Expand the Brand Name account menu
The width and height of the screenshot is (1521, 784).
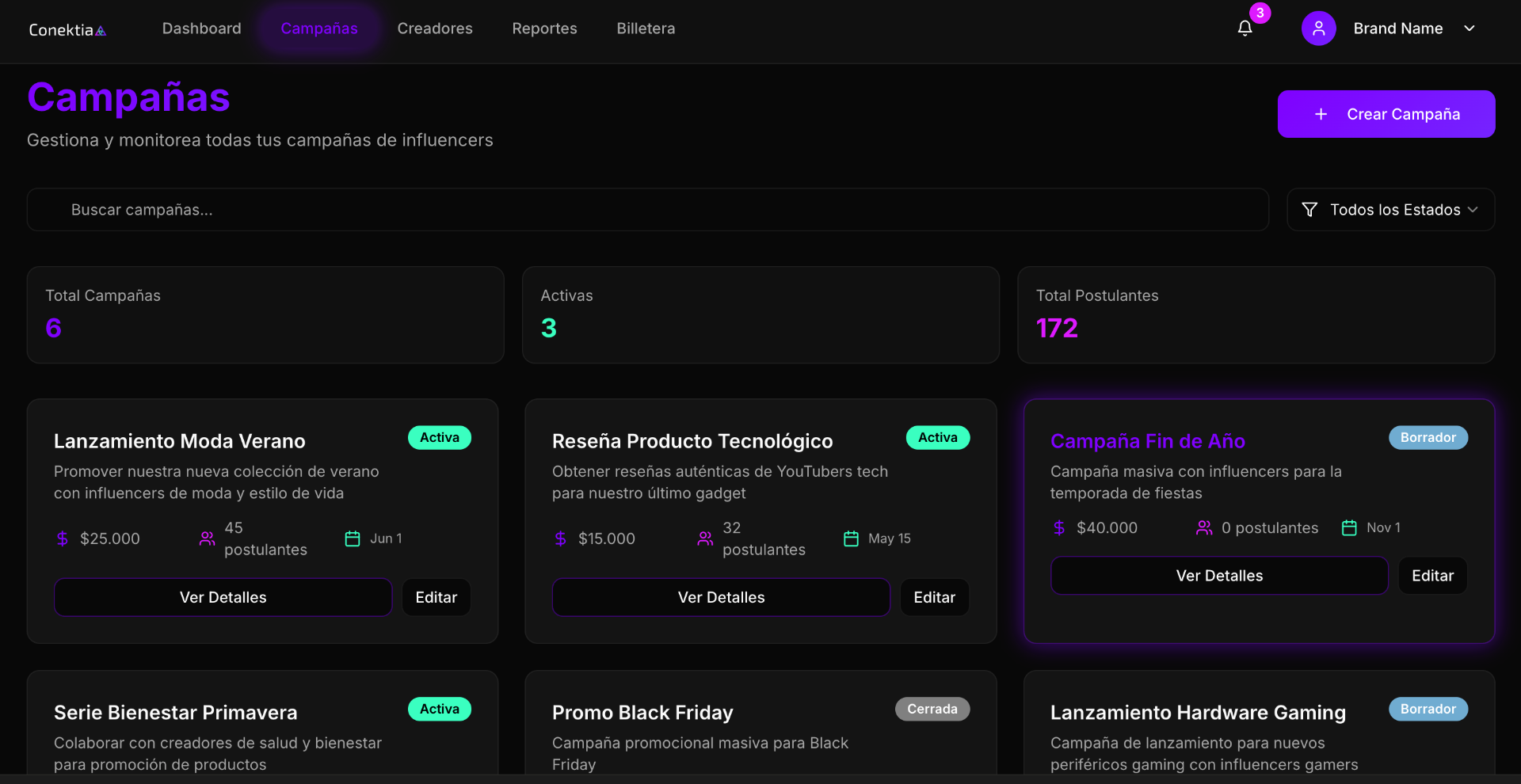click(1397, 28)
